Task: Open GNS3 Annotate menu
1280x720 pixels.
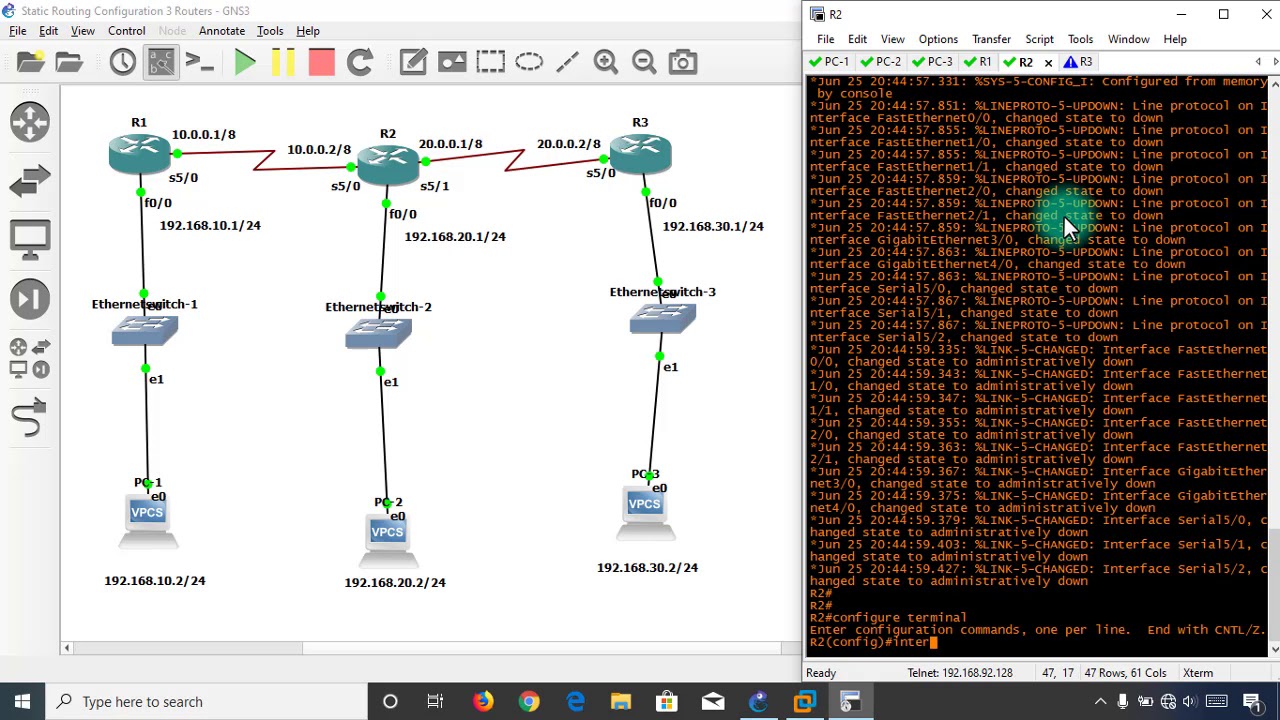Action: 221,31
